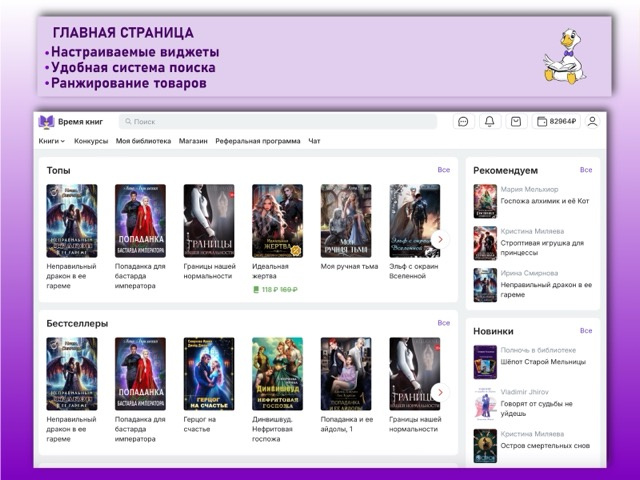
Task: Open Строптивая игрушка thumbnail
Action: tap(485, 243)
